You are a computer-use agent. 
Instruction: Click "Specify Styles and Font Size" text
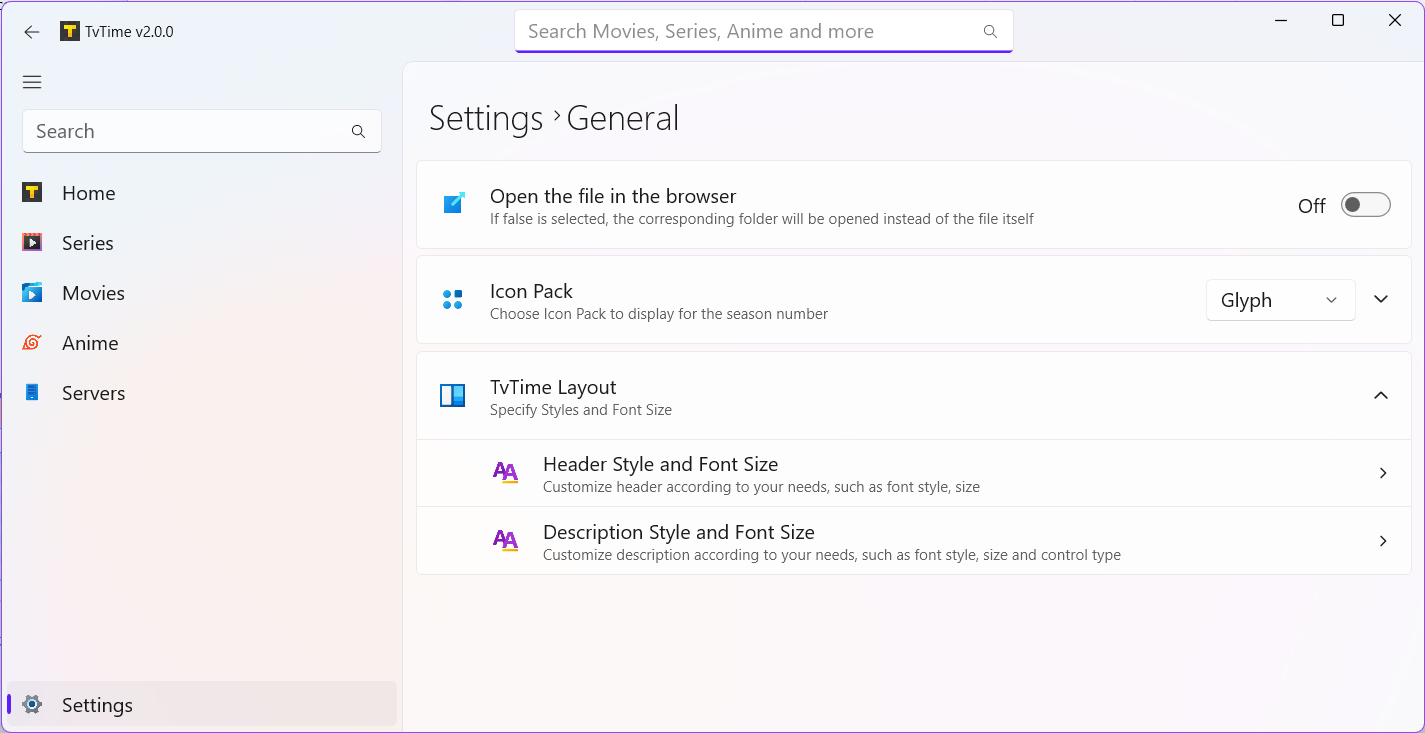click(581, 410)
